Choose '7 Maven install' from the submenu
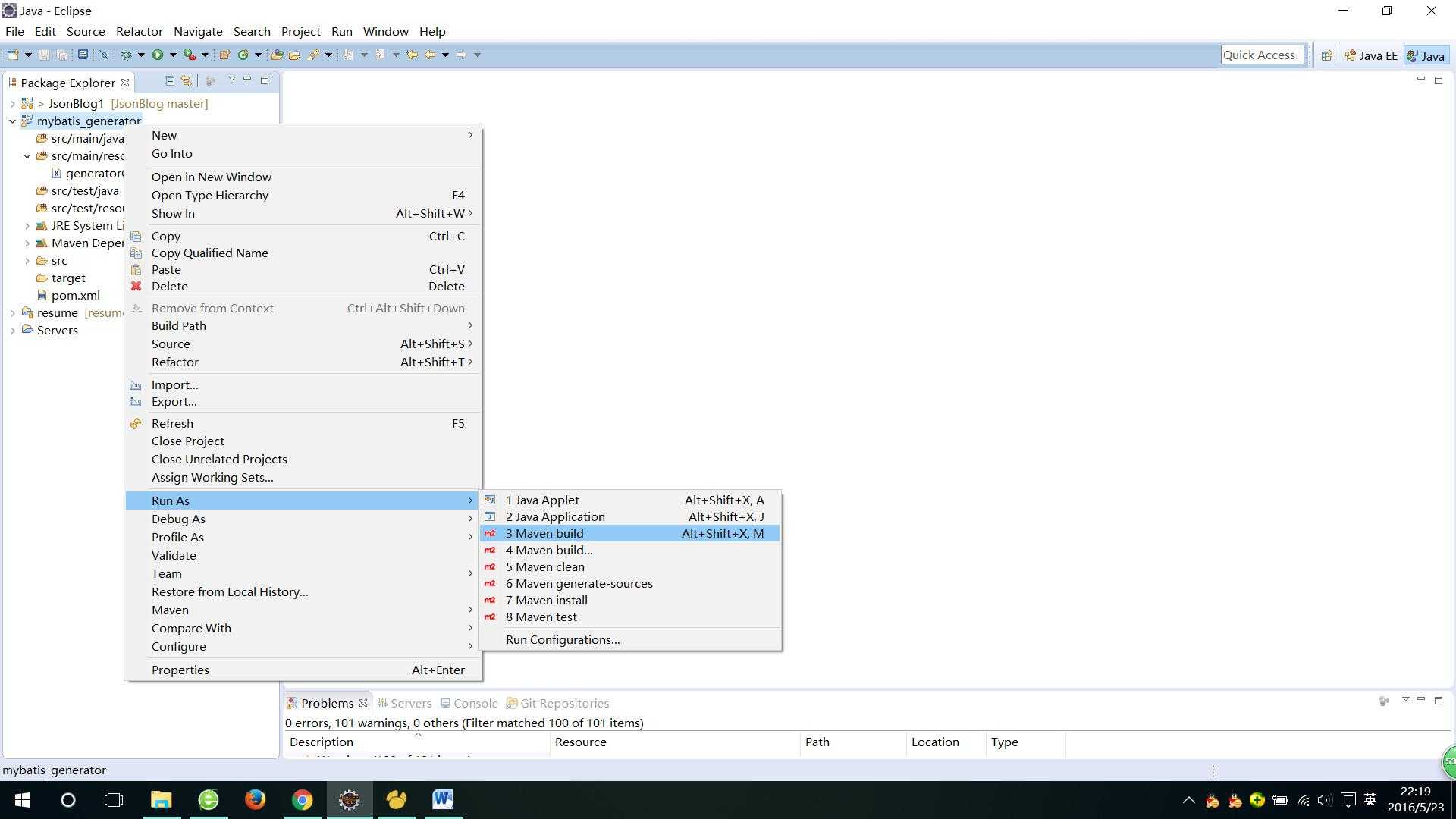 click(x=630, y=601)
